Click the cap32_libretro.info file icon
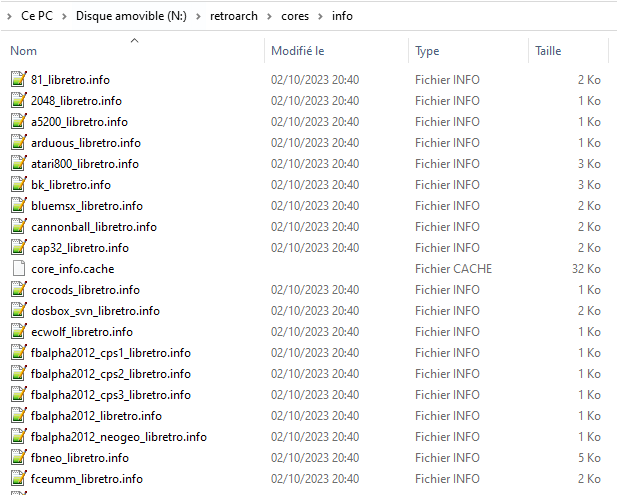 (18, 247)
